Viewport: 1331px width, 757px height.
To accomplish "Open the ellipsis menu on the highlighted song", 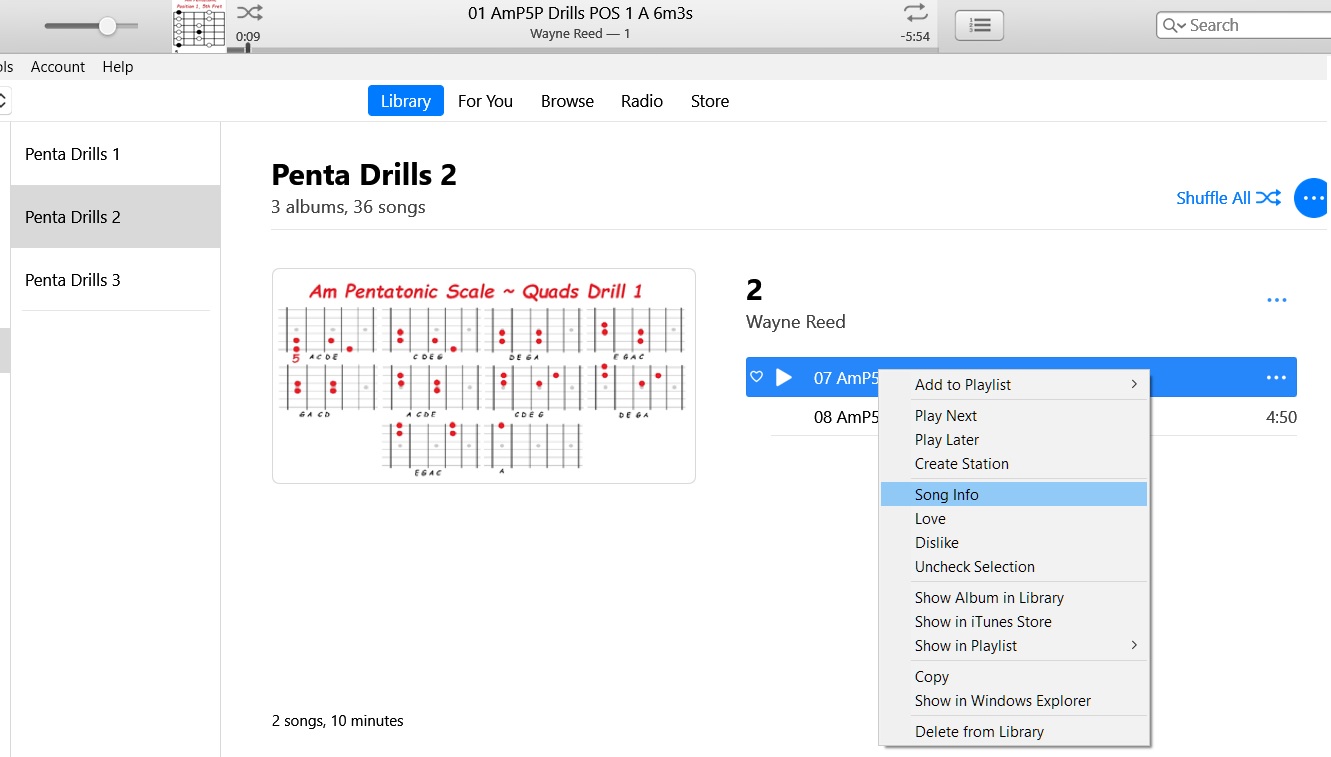I will pos(1276,377).
